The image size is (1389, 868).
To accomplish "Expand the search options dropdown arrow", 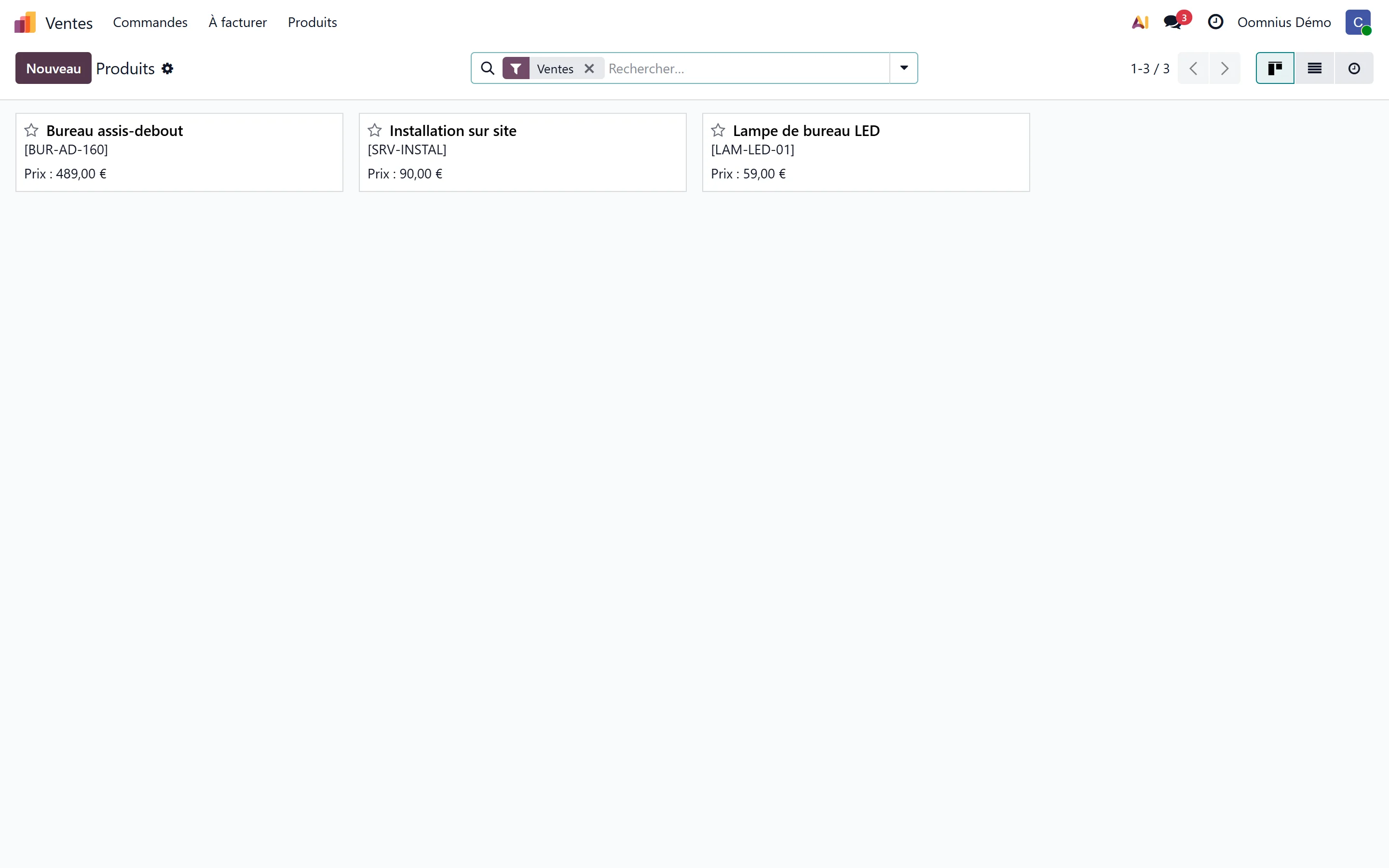I will coord(903,68).
